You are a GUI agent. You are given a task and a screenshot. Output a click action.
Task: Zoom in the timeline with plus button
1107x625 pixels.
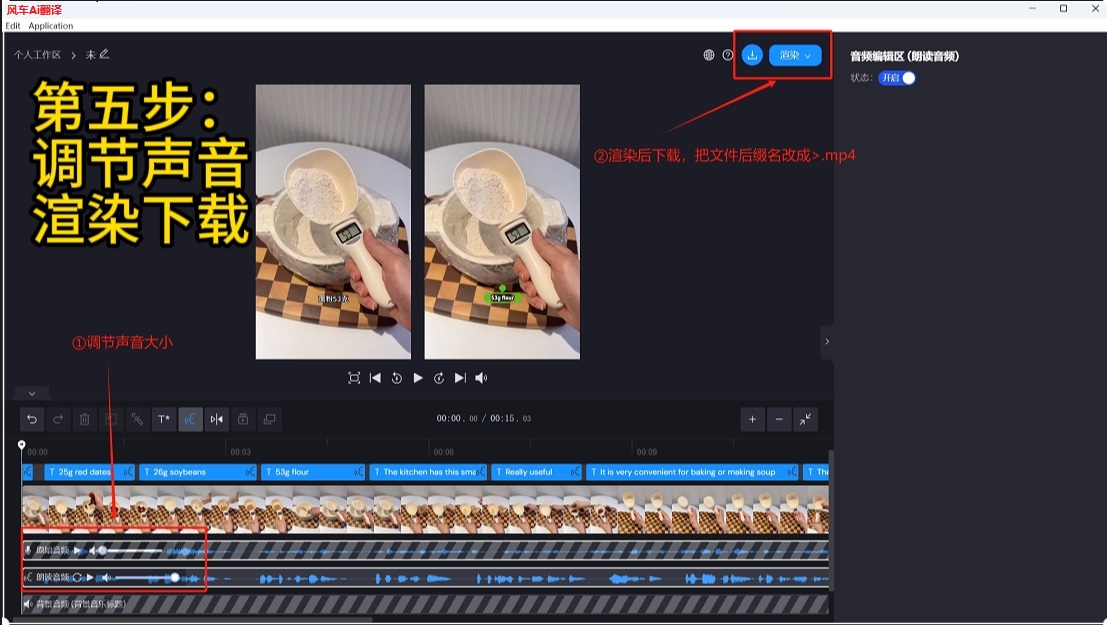(752, 419)
